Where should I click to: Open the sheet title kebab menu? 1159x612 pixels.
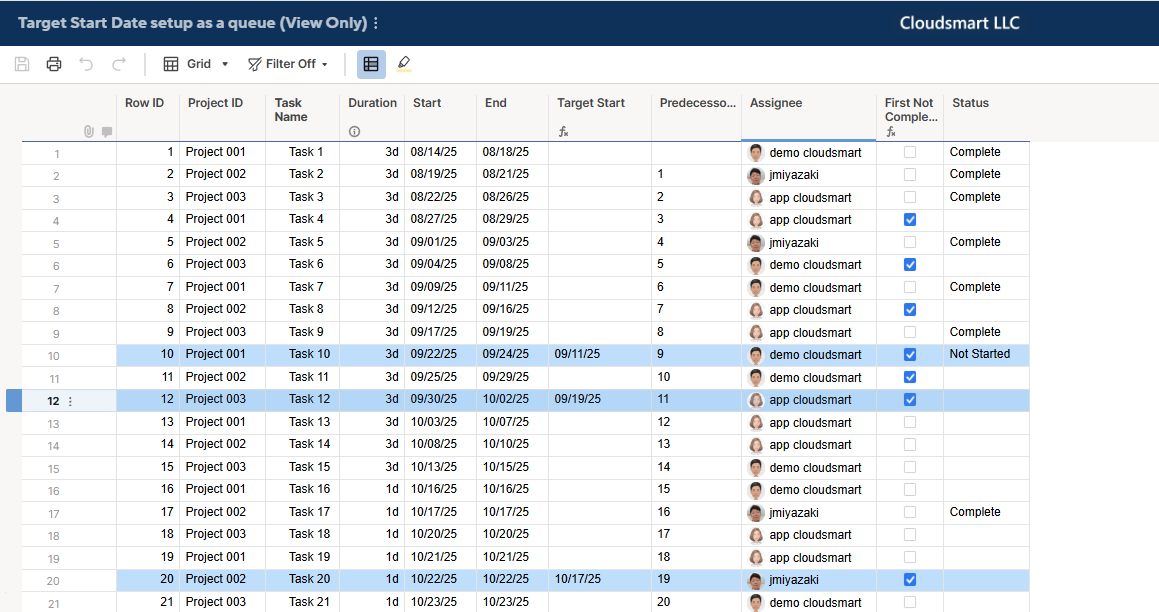375,23
